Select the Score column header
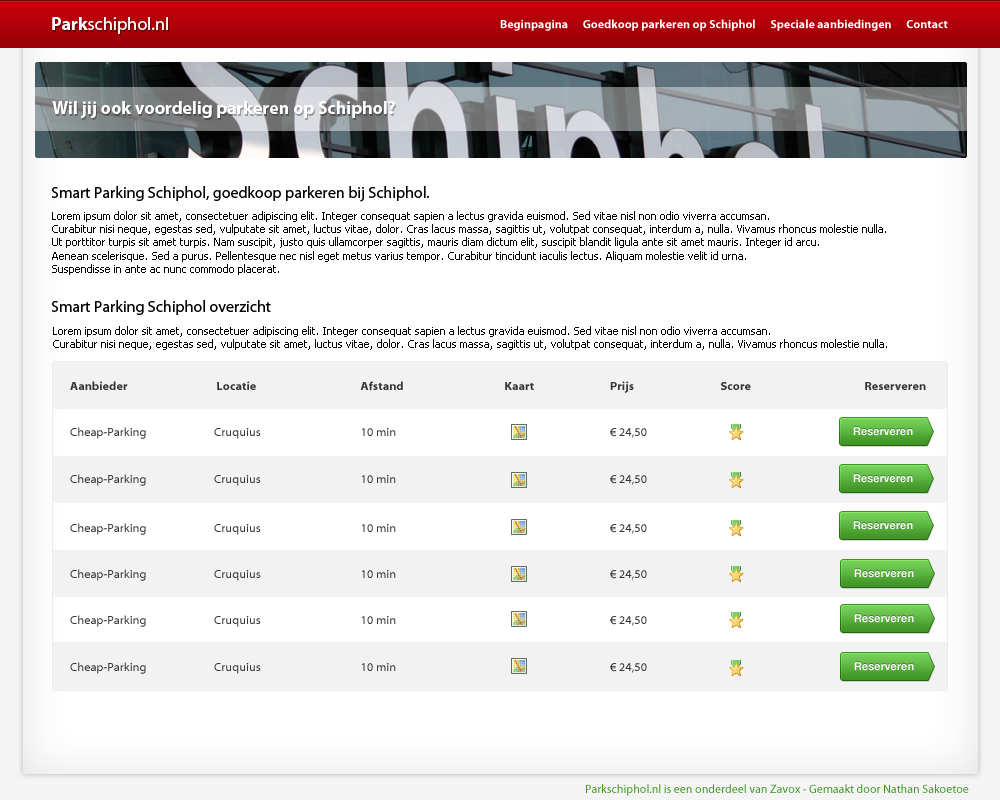The width and height of the screenshot is (1000, 800). click(x=735, y=386)
